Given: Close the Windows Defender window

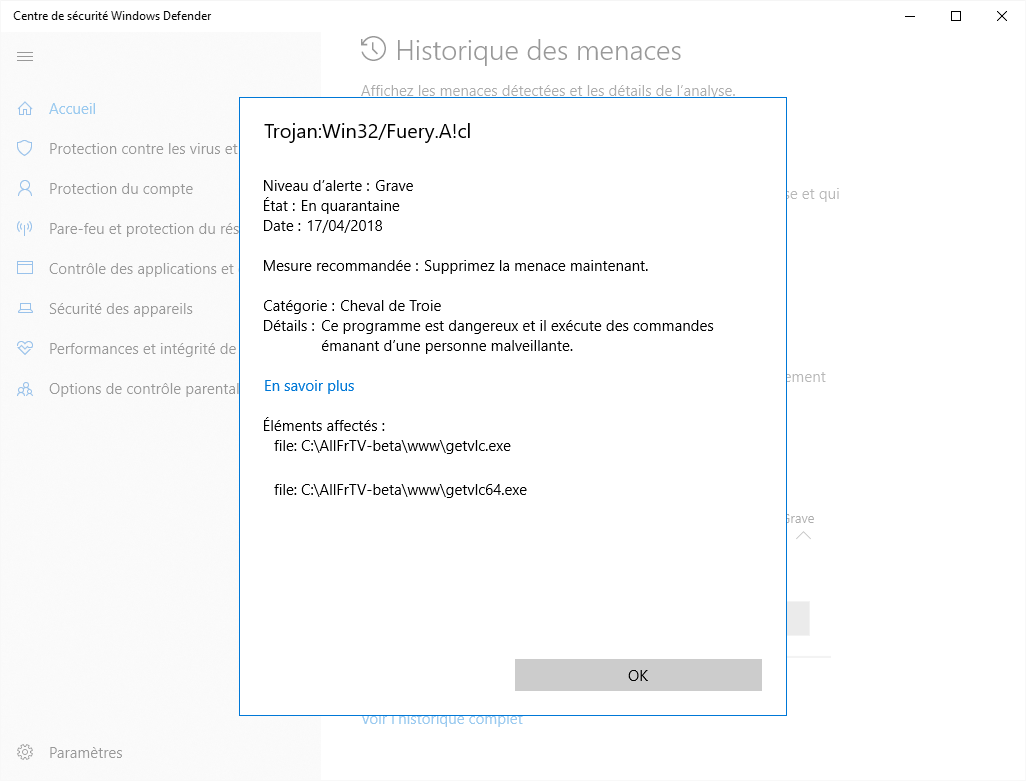Looking at the screenshot, I should click(x=1002, y=16).
